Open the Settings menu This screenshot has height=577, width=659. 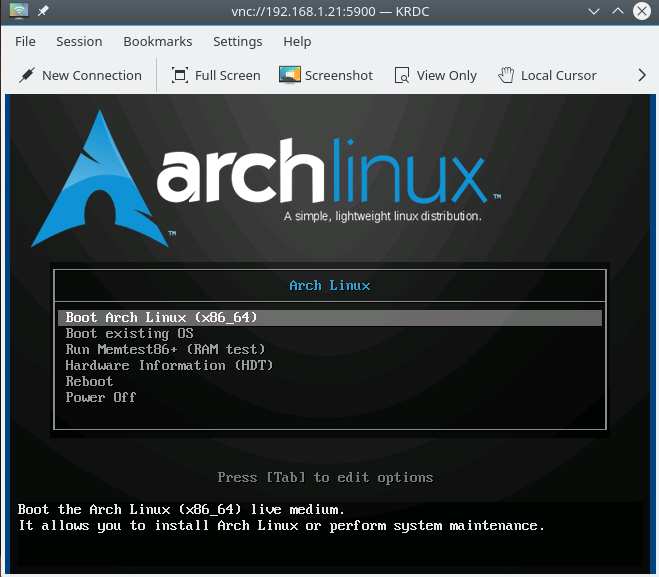237,41
